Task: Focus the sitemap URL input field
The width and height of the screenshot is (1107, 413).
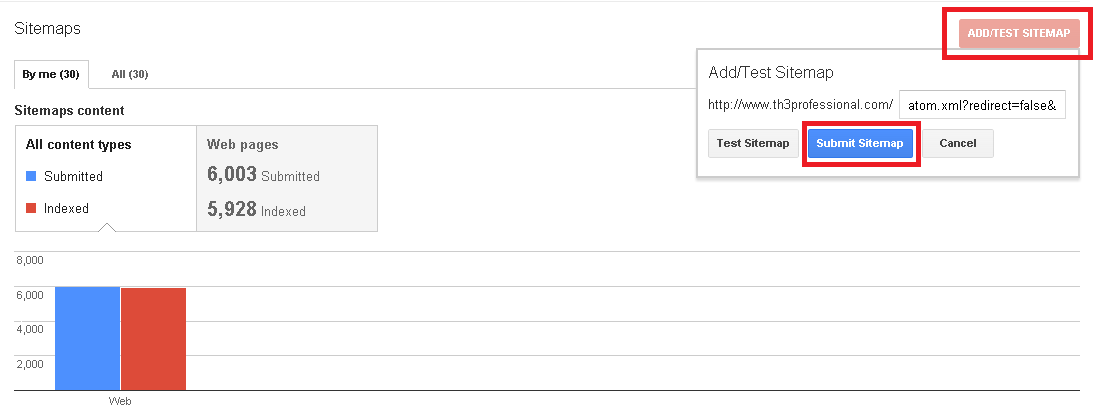Action: (982, 105)
